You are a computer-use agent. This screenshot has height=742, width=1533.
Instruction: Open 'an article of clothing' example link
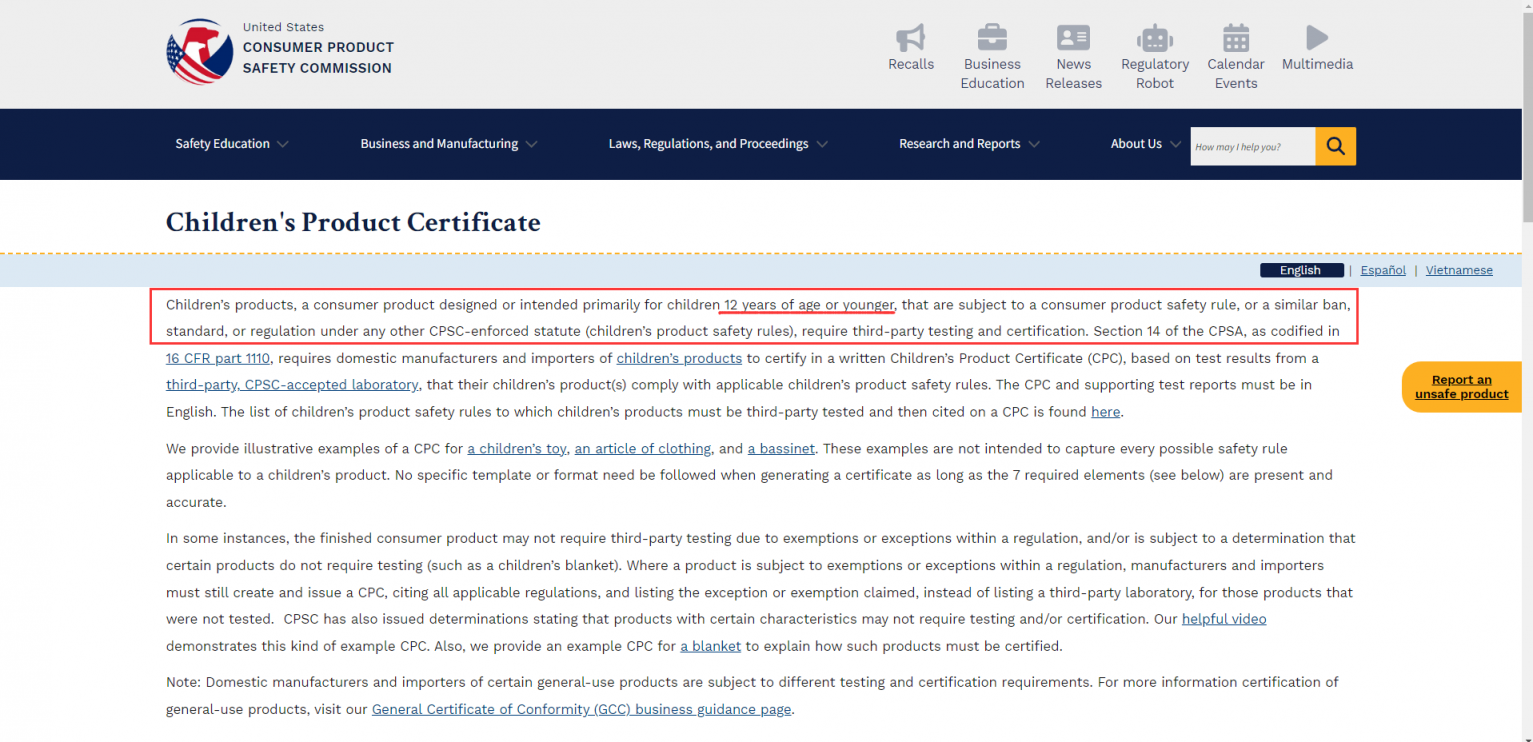coord(643,448)
